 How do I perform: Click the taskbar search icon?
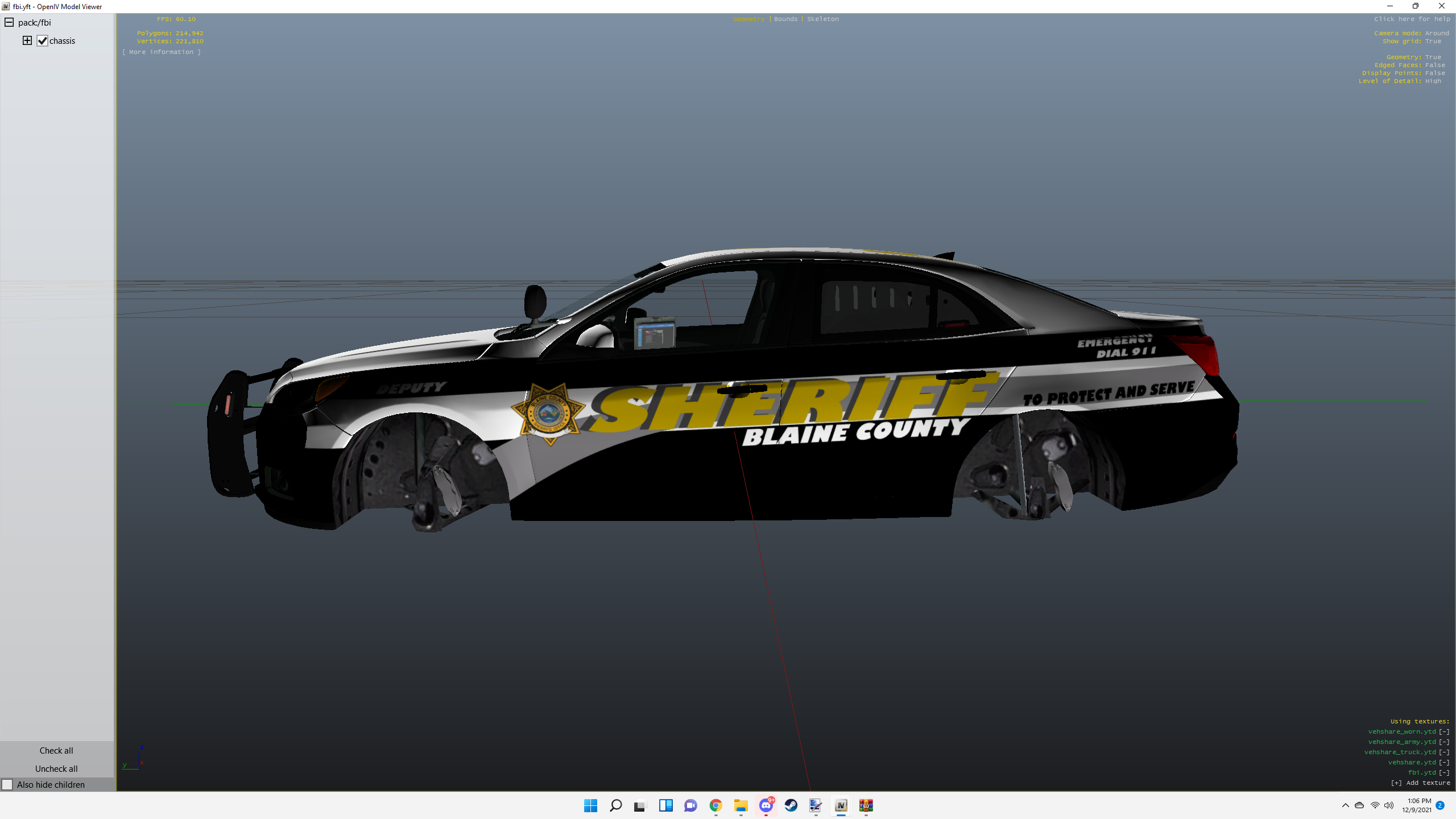[x=615, y=805]
